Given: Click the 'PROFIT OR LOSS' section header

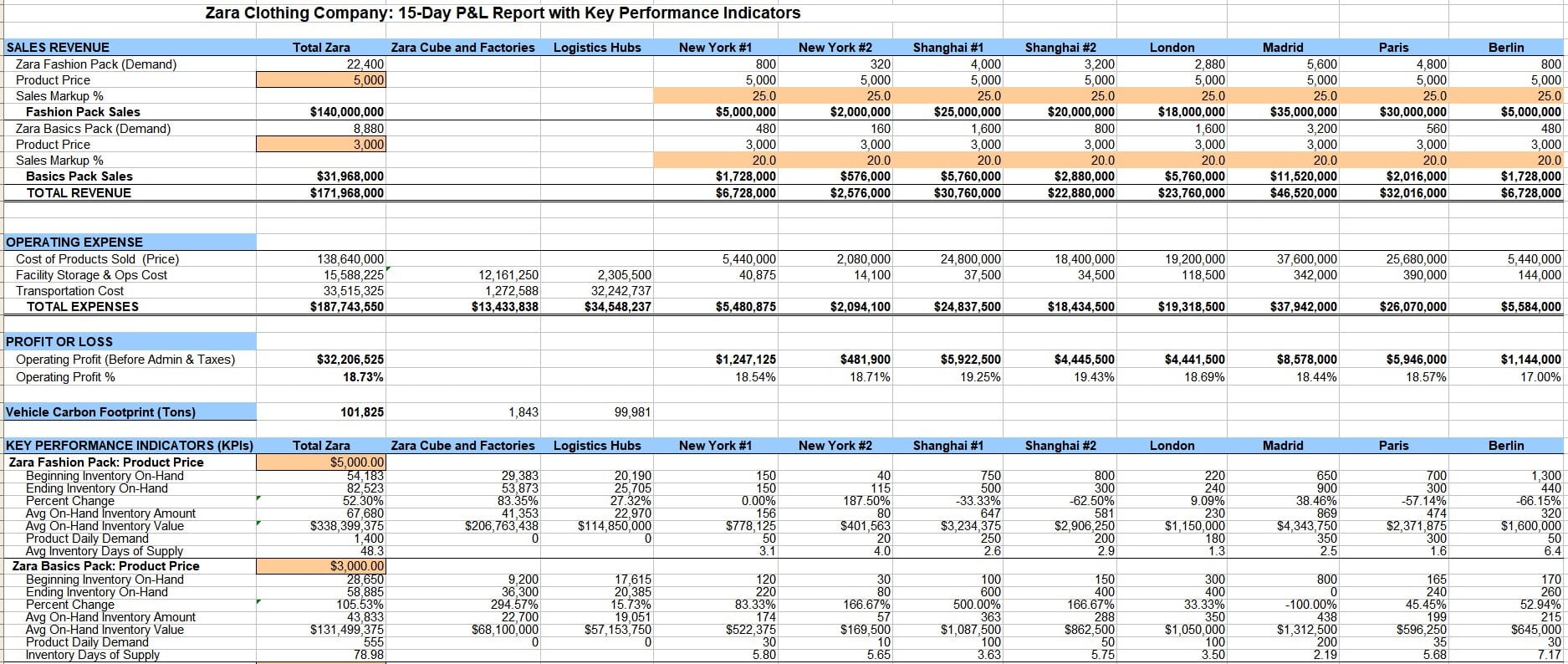Looking at the screenshot, I should [130, 341].
